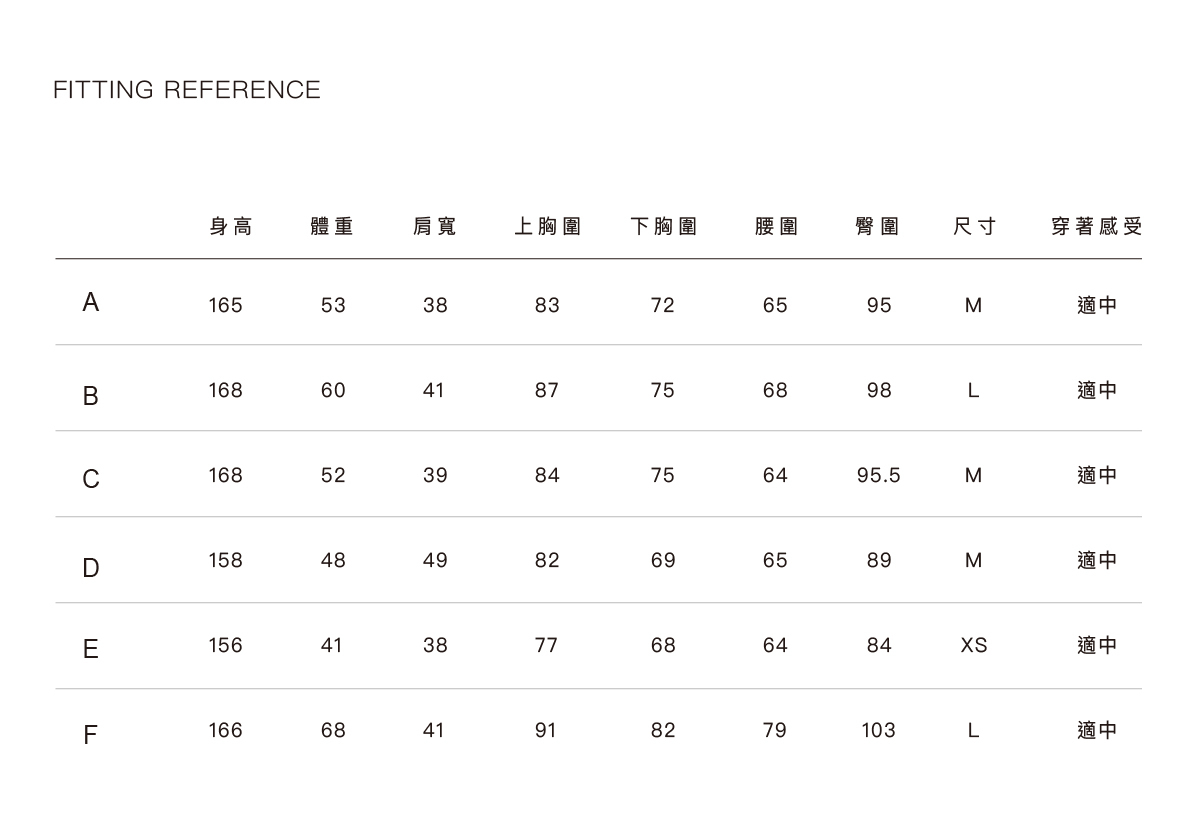Viewport: 1200px width, 840px height.
Task: Click the 腰圍 column header
Action: pyautogui.click(x=775, y=227)
